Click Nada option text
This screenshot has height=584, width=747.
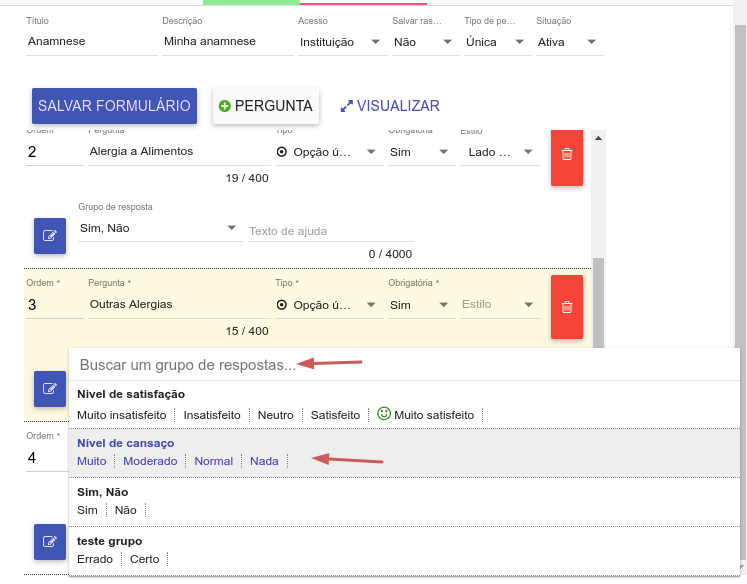click(264, 461)
